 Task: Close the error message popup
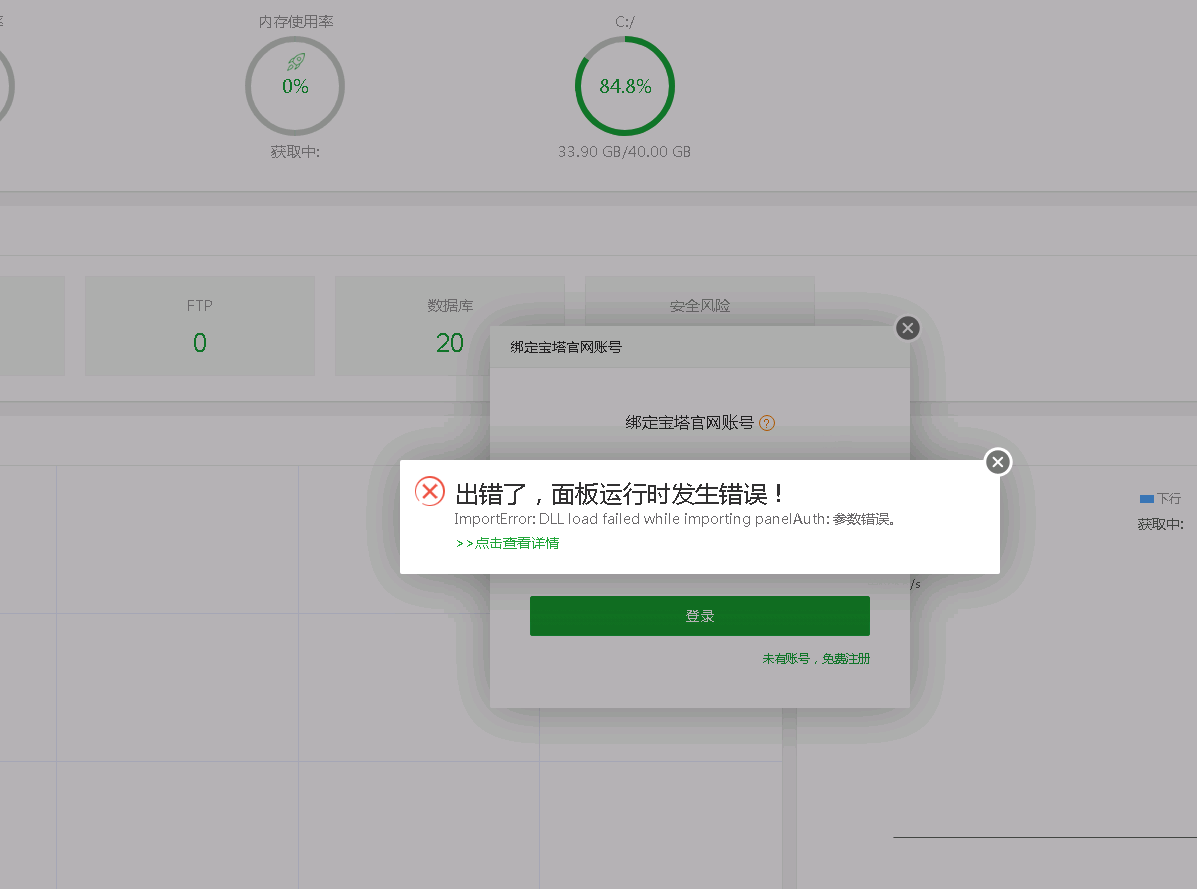tap(998, 462)
